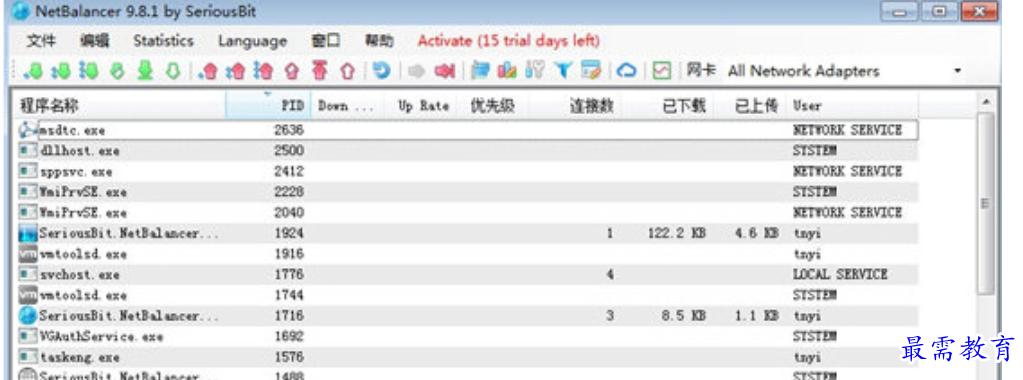
Task: Open the 编辑 menu
Action: pyautogui.click(x=95, y=40)
